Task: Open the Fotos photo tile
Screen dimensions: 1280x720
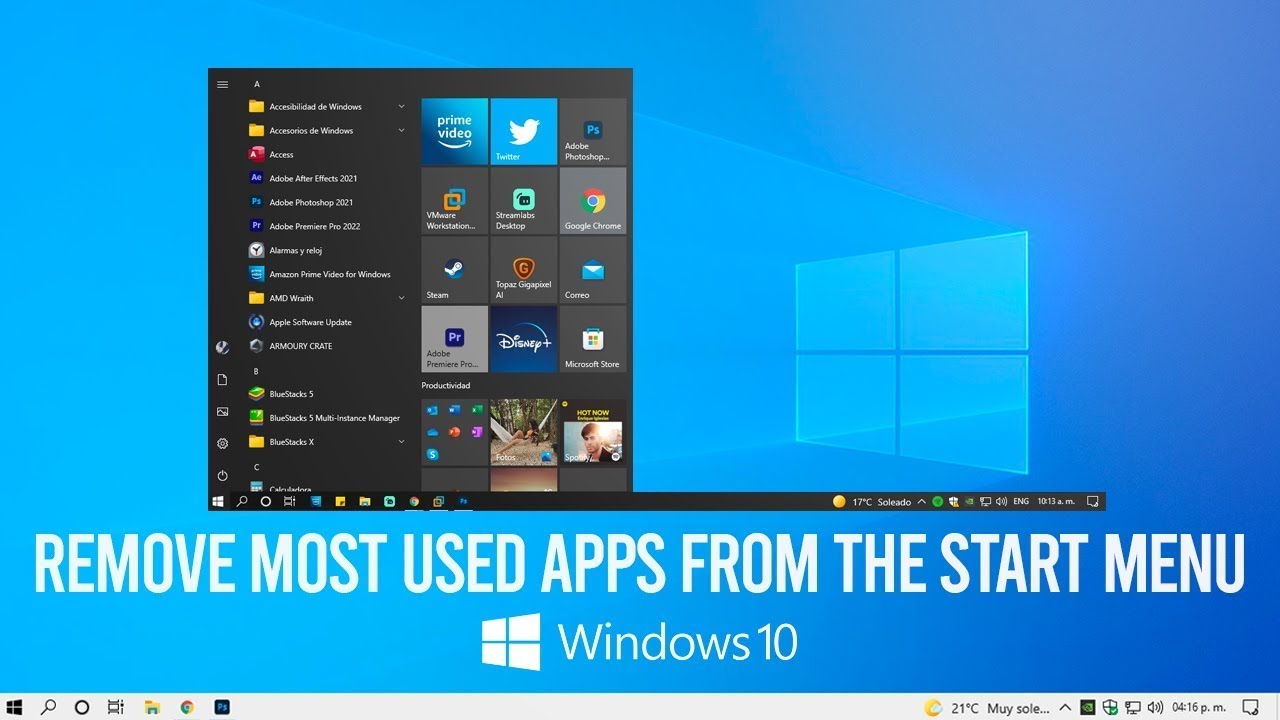Action: 524,432
